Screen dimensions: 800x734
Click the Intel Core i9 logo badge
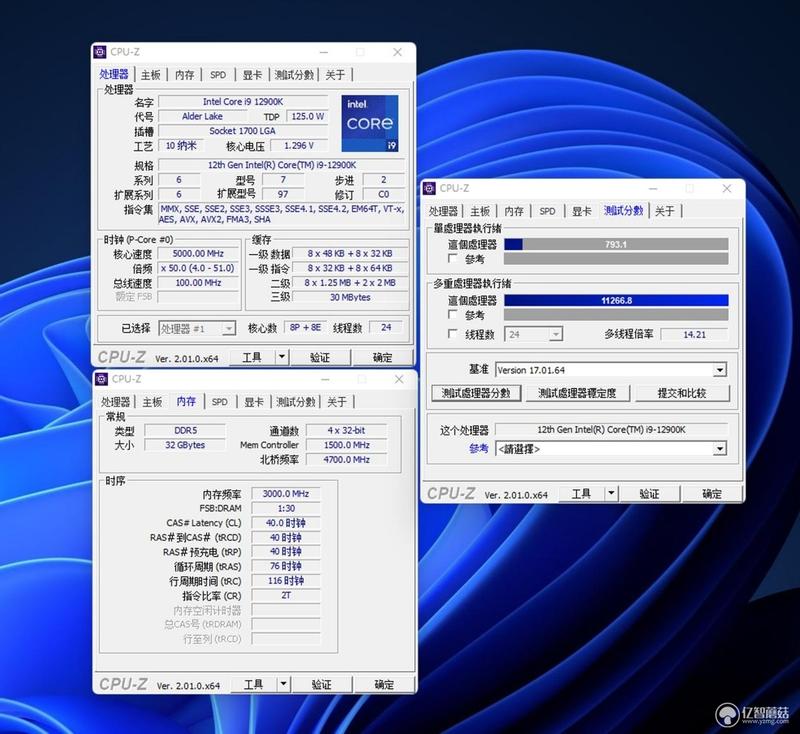pos(370,123)
